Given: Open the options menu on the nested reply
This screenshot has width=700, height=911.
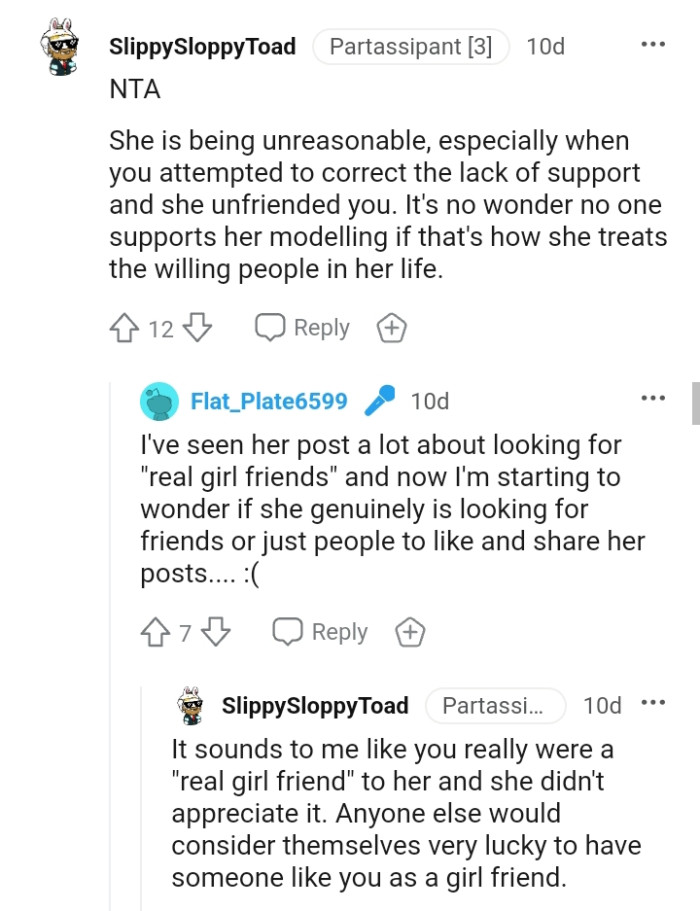Looking at the screenshot, I should pos(653,703).
